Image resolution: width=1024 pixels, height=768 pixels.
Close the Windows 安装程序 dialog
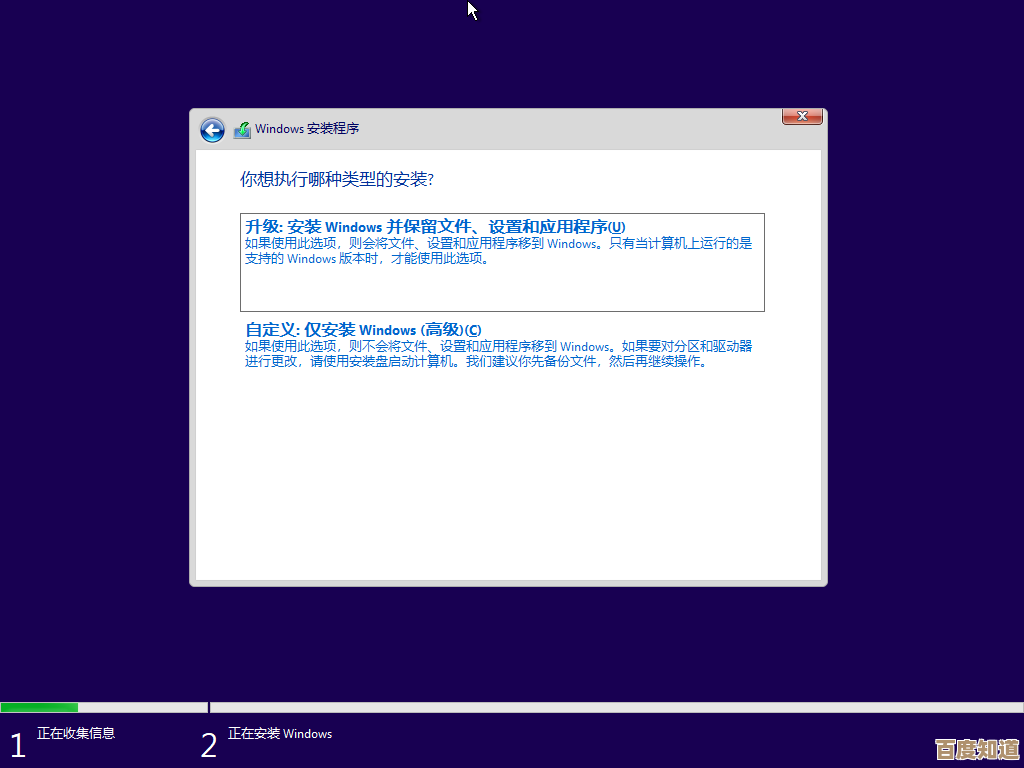point(801,117)
